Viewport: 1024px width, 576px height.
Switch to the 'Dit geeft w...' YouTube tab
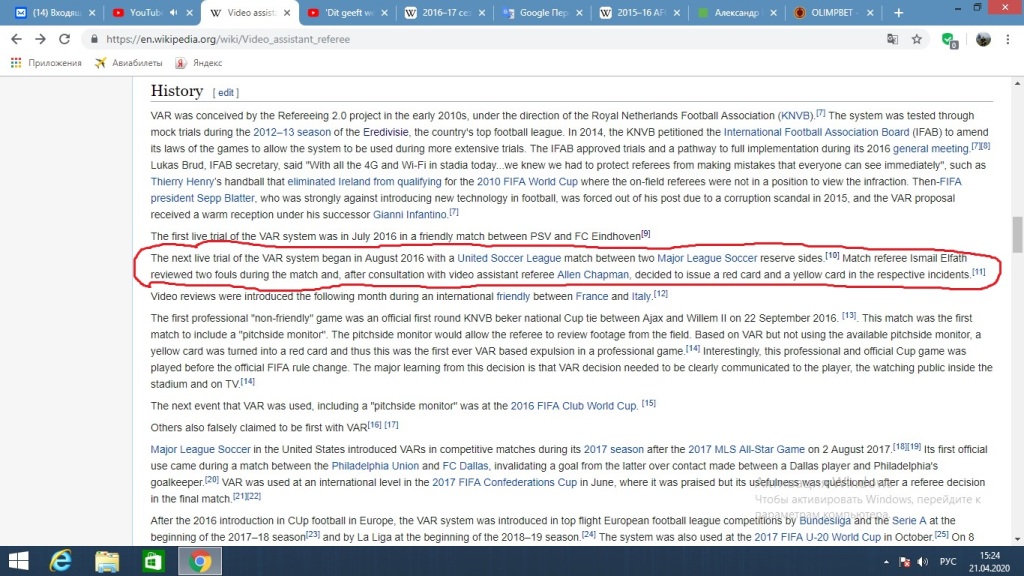click(x=347, y=12)
